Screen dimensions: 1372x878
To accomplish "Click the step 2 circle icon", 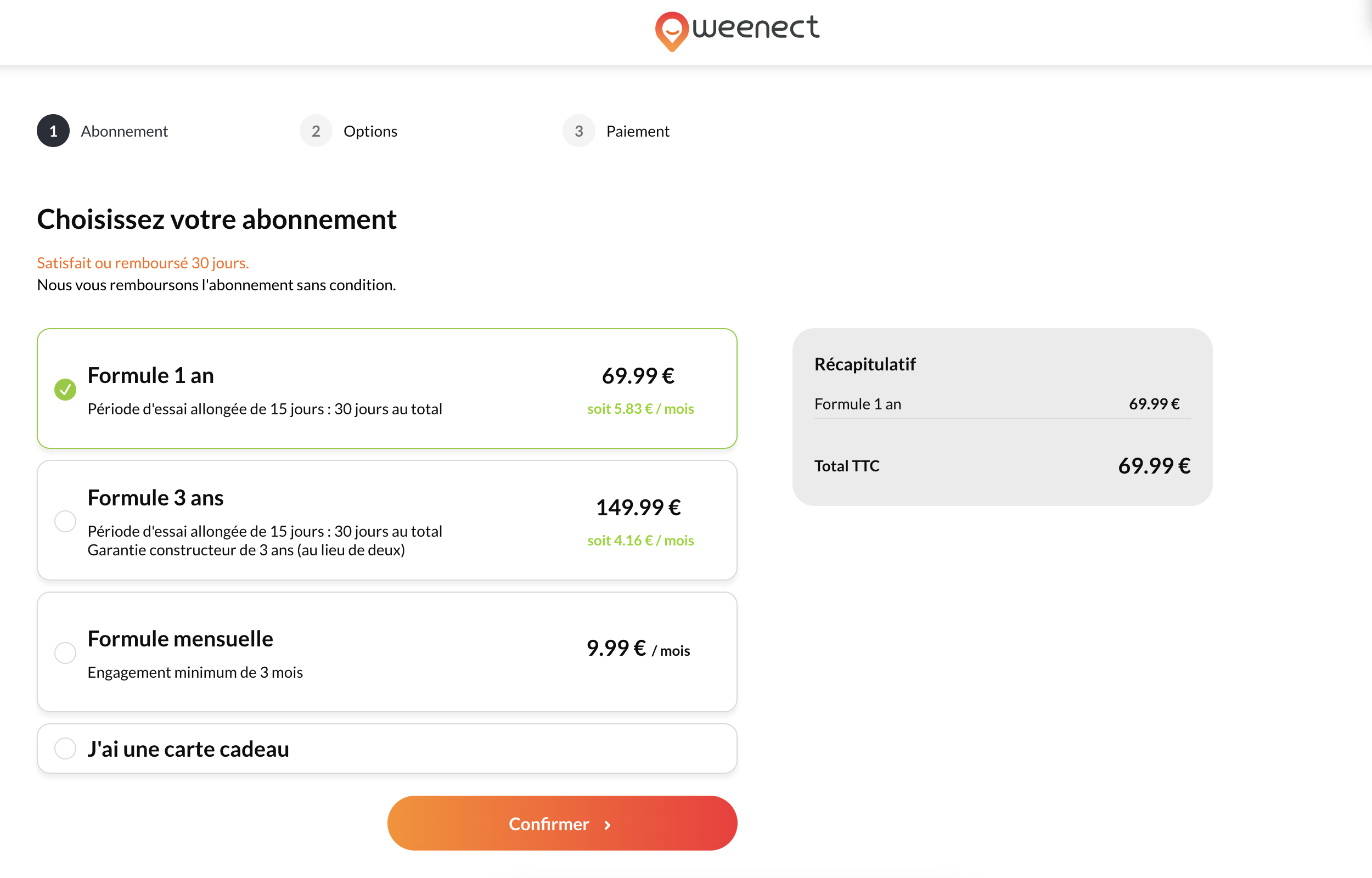I will (x=316, y=131).
